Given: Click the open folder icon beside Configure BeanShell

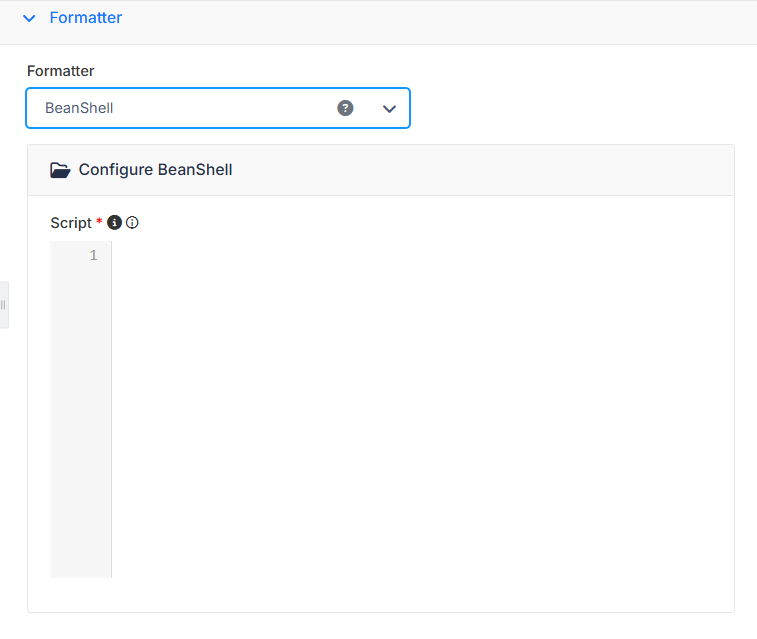Looking at the screenshot, I should pyautogui.click(x=60, y=170).
